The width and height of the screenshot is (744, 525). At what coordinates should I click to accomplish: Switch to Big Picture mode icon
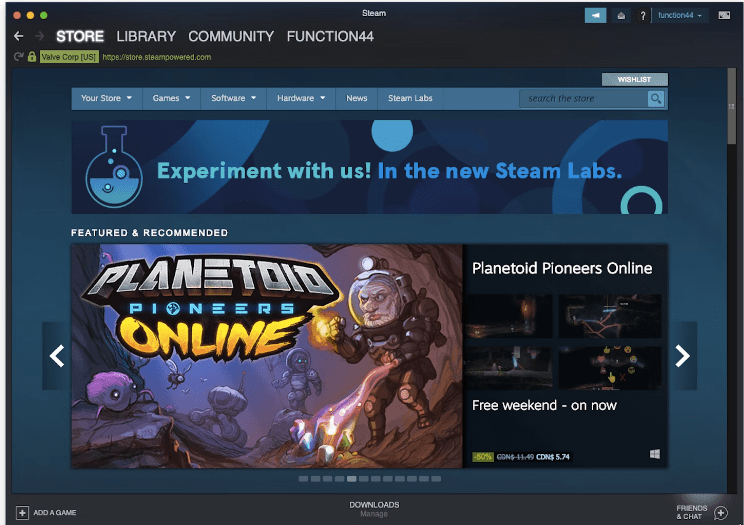(x=724, y=15)
